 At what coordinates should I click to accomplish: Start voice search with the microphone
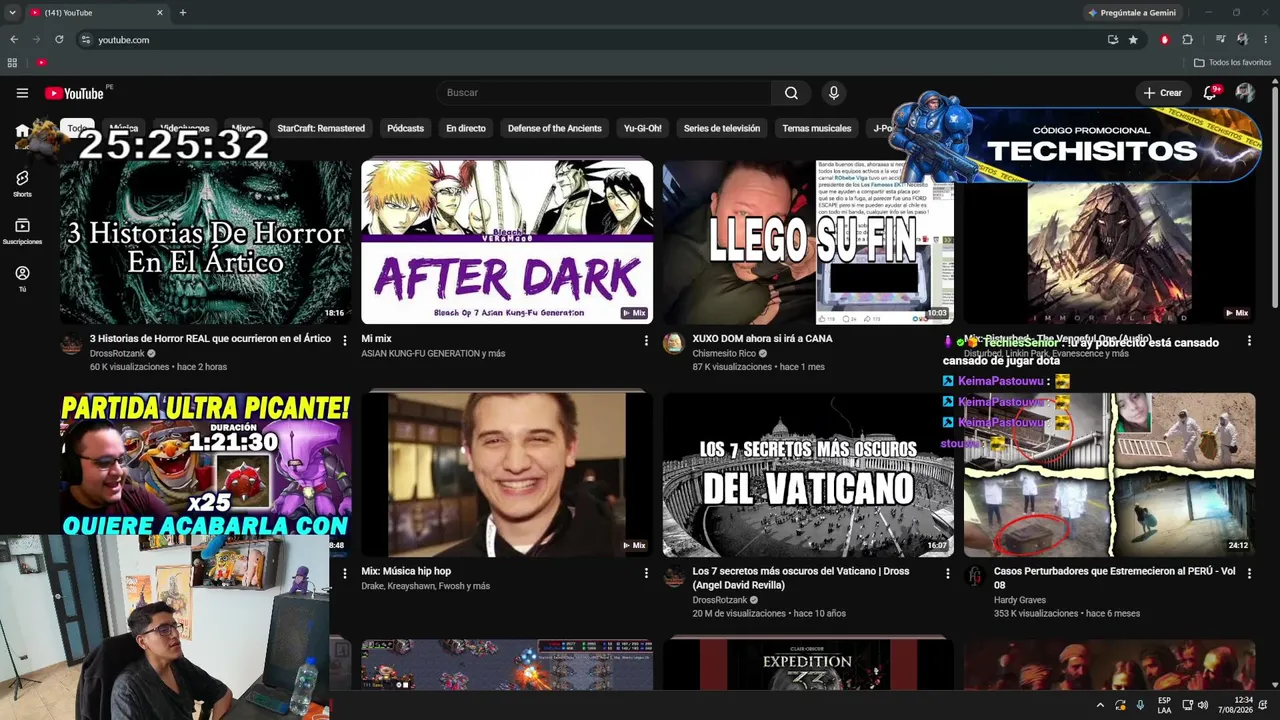[834, 93]
